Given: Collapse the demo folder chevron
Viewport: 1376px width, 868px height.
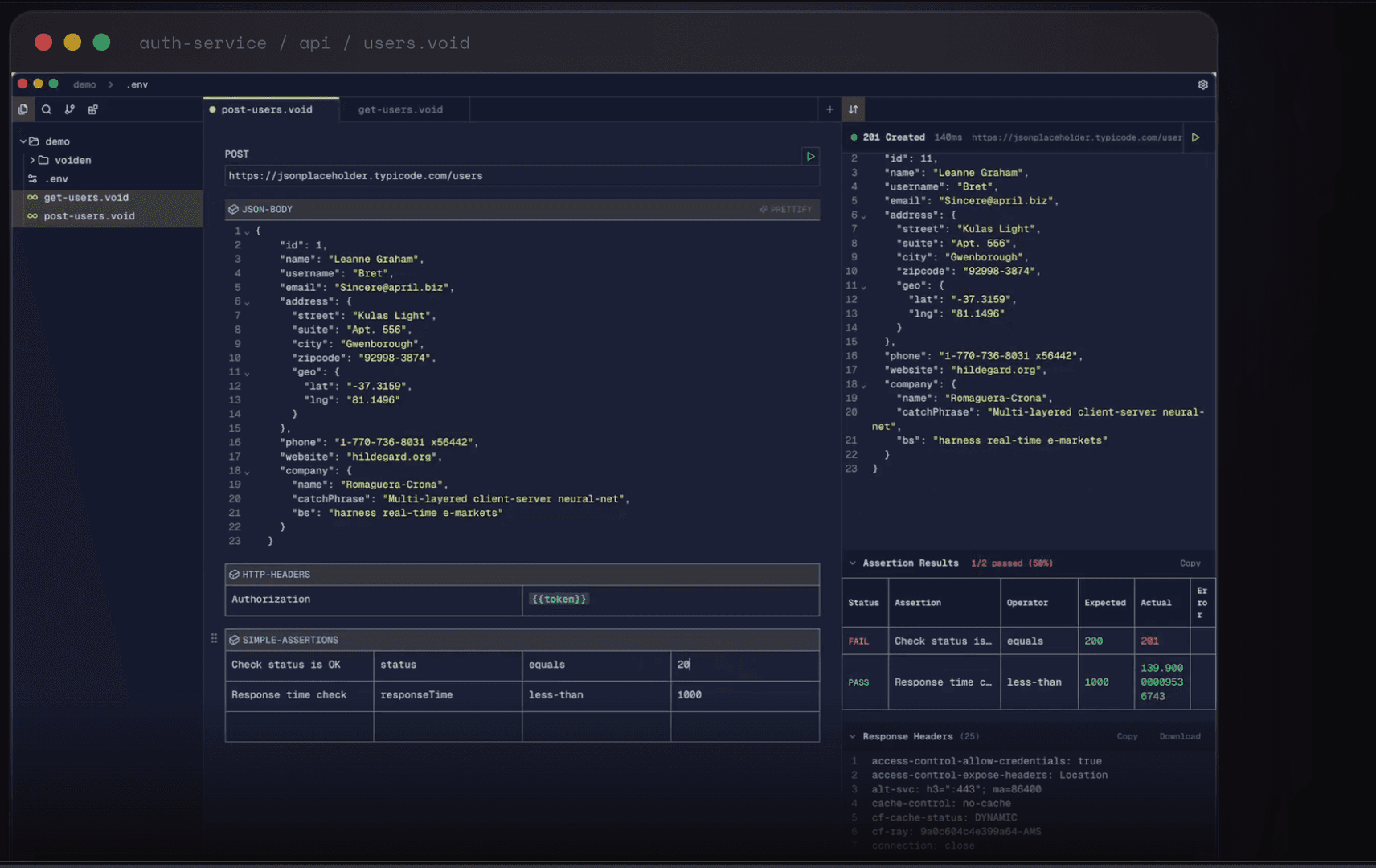Looking at the screenshot, I should pos(23,141).
